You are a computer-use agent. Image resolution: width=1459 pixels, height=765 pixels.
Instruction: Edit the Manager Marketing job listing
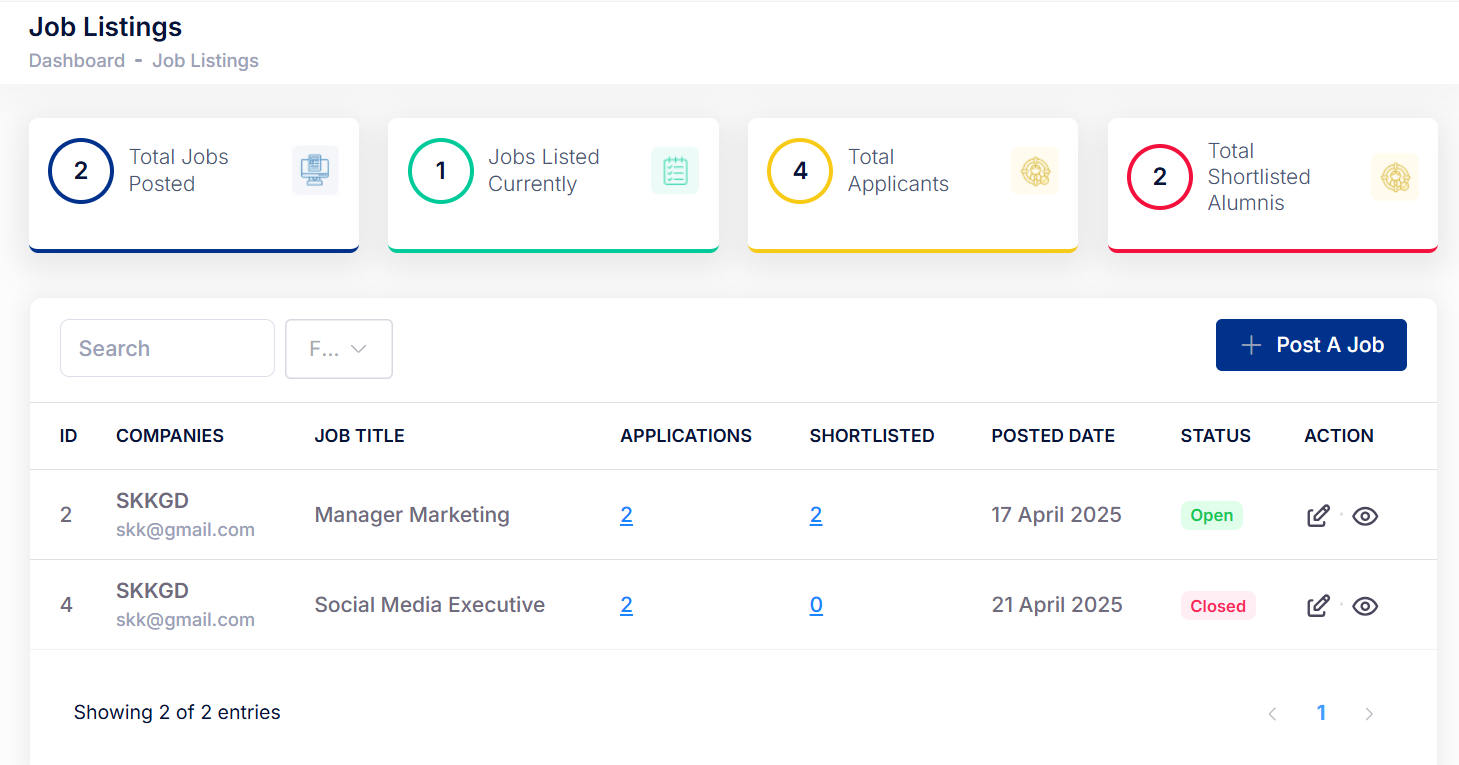click(1319, 516)
